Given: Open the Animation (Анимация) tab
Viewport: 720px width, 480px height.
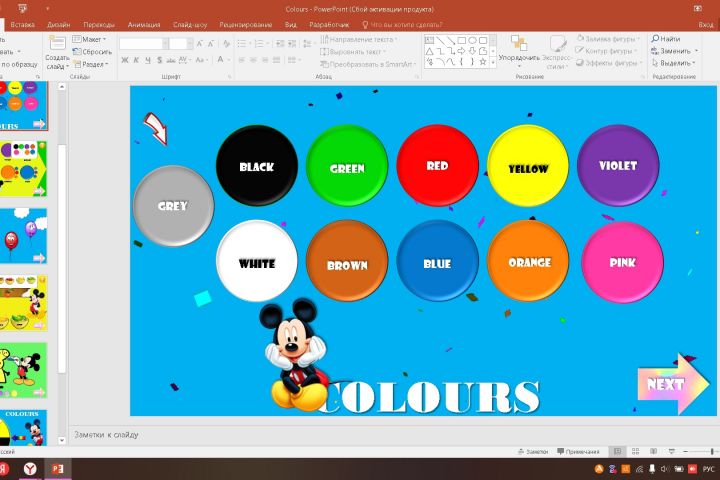Looking at the screenshot, I should [x=144, y=25].
